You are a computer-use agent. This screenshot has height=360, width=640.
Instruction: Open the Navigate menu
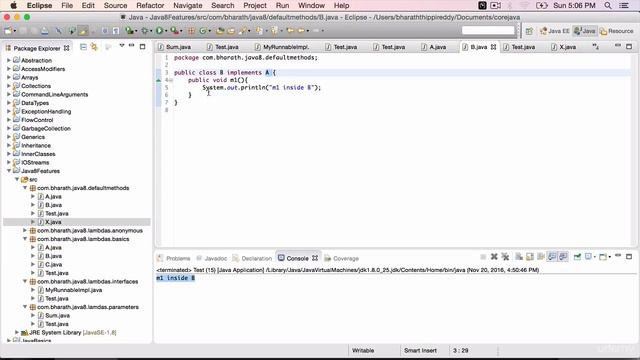[187, 5]
